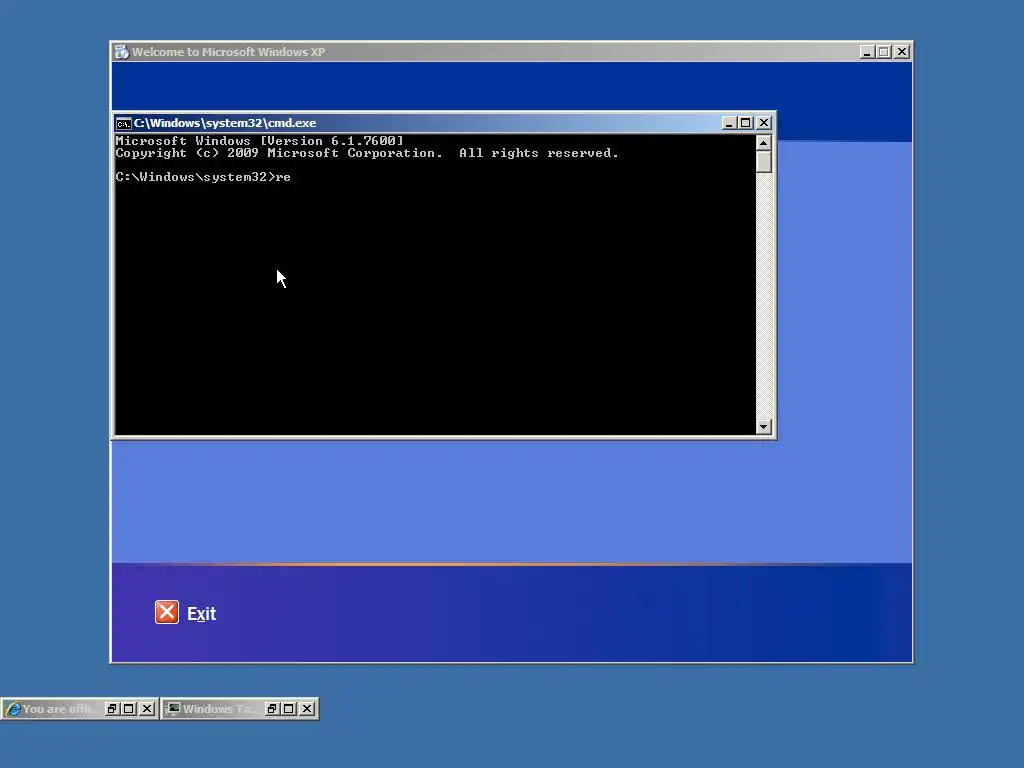1024x768 pixels.
Task: Click the red Exit icon
Action: point(167,613)
